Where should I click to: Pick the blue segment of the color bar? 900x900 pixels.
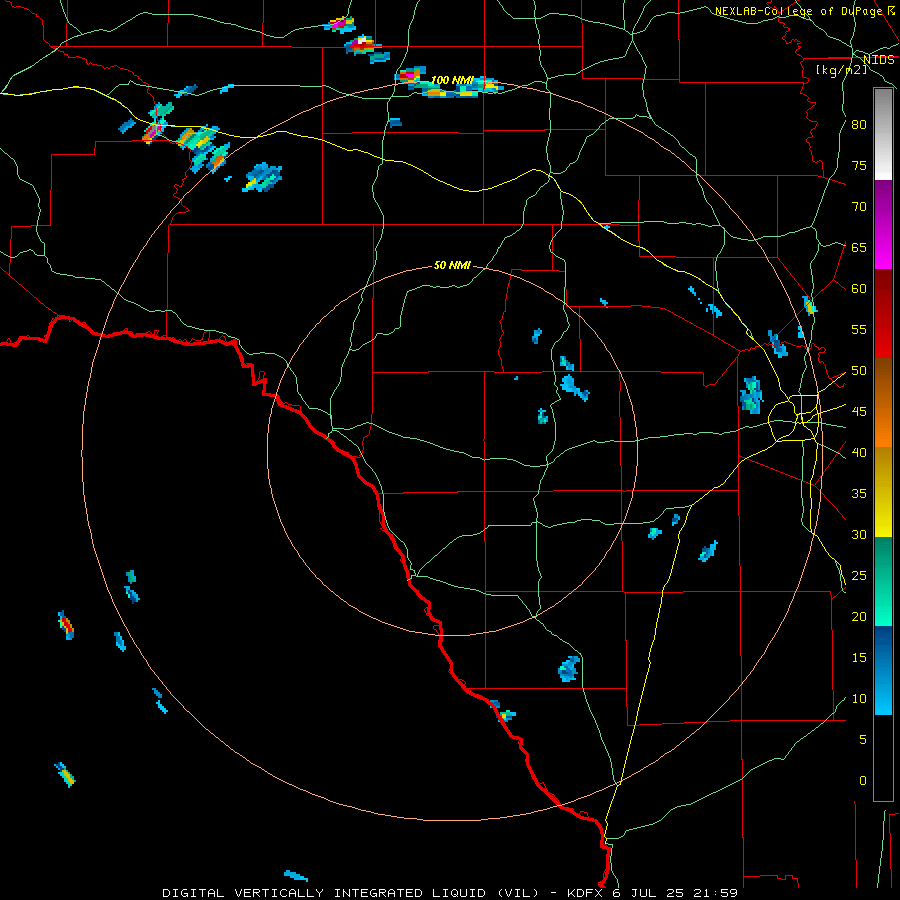coord(883,670)
